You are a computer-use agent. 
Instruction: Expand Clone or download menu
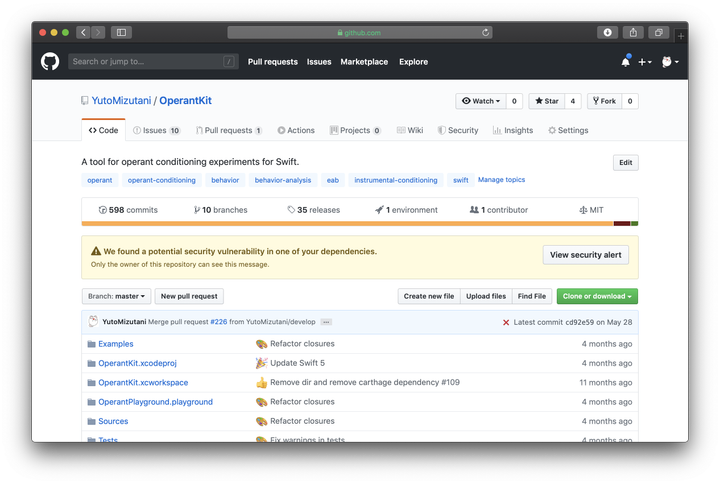click(x=597, y=296)
